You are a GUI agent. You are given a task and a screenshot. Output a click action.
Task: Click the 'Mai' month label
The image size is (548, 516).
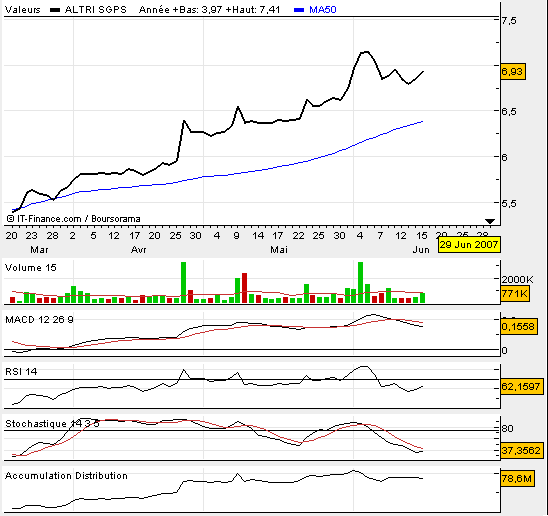click(x=279, y=250)
